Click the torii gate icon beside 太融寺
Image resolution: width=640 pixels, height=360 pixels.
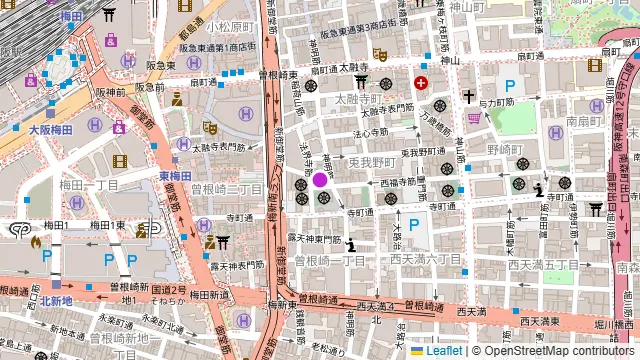point(361,81)
